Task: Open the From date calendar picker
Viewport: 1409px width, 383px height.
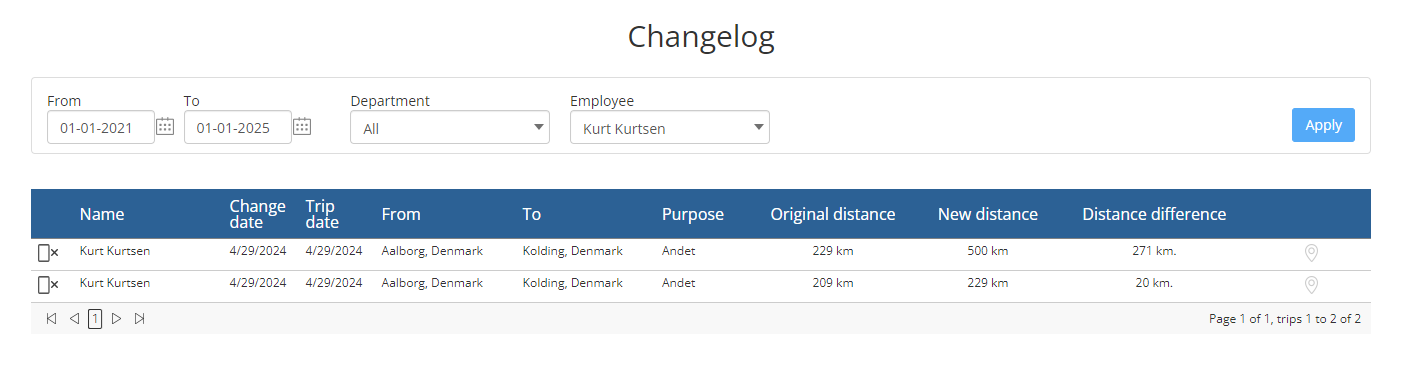Action: 165,127
